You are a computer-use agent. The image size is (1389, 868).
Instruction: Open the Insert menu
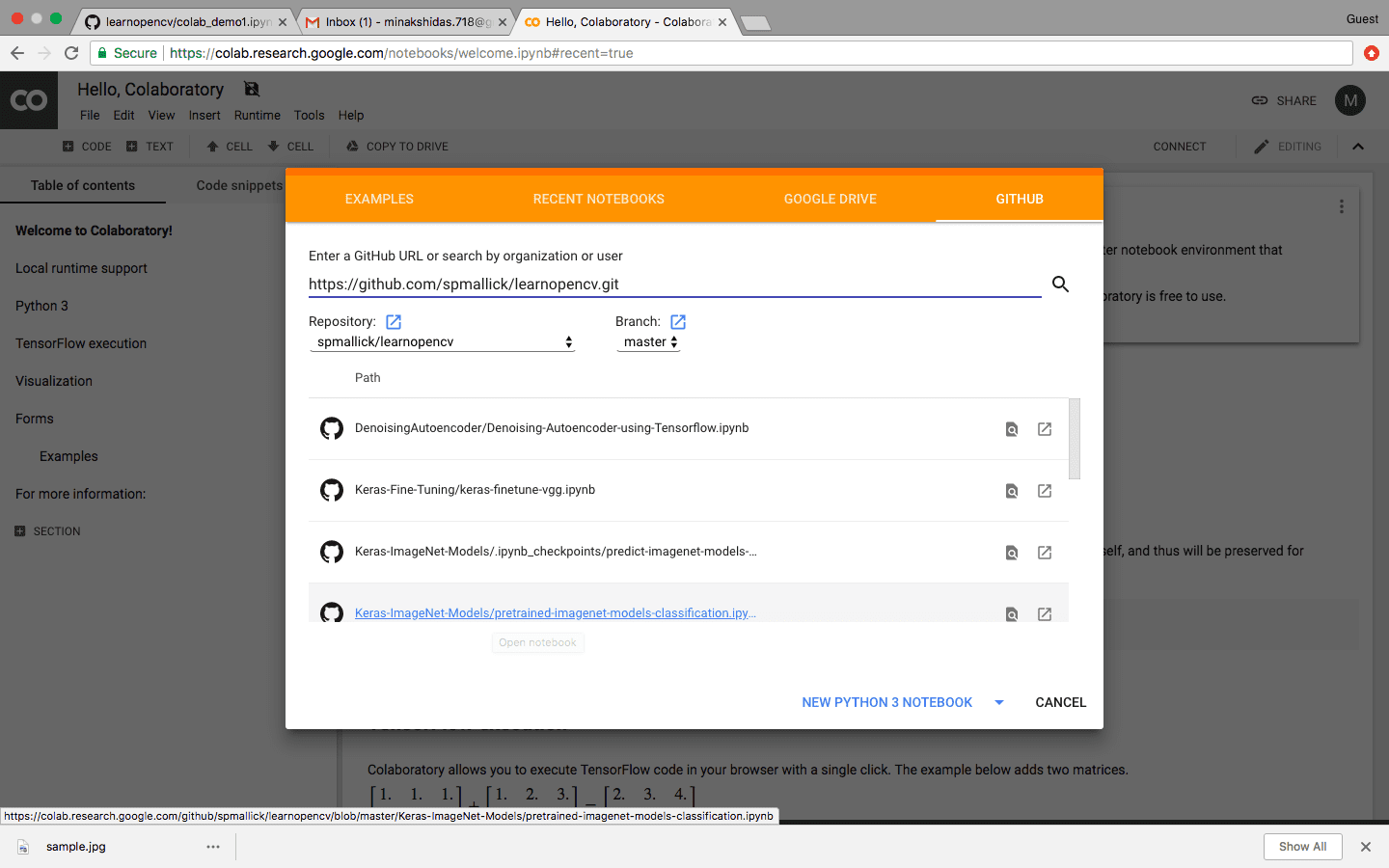point(204,115)
